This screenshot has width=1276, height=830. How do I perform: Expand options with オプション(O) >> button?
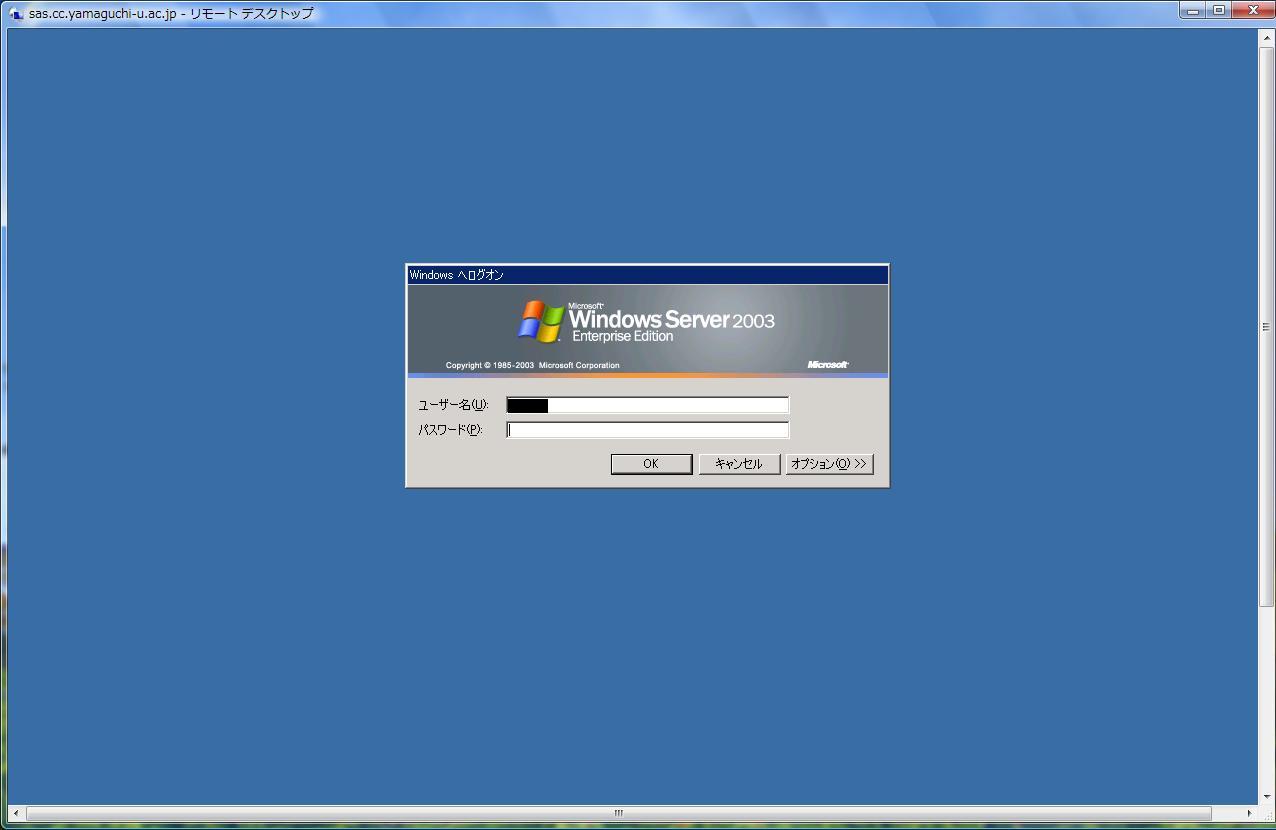point(829,464)
